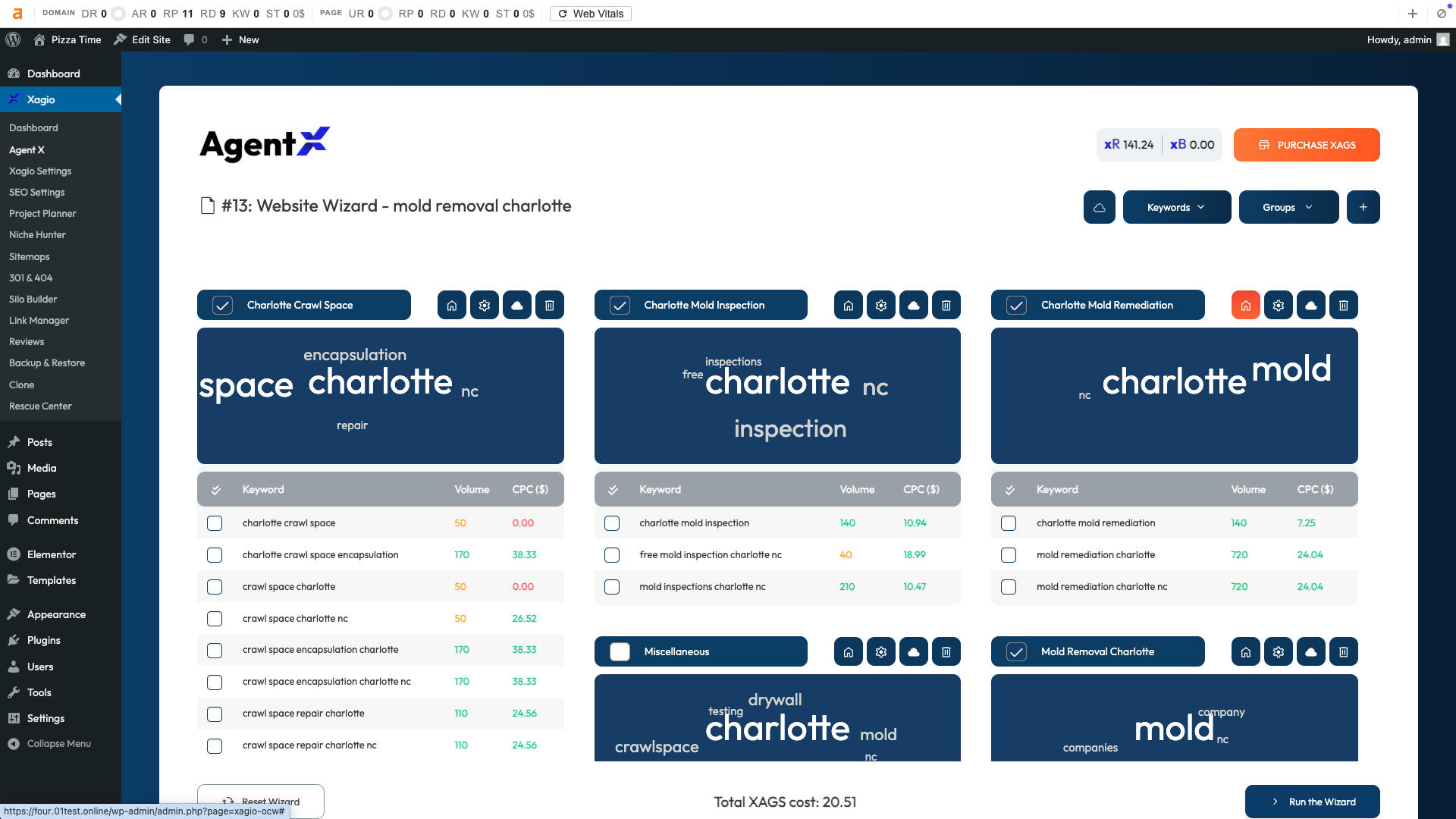Expand the Groups dropdown
Screen dimensions: 1456x819
(x=1288, y=207)
